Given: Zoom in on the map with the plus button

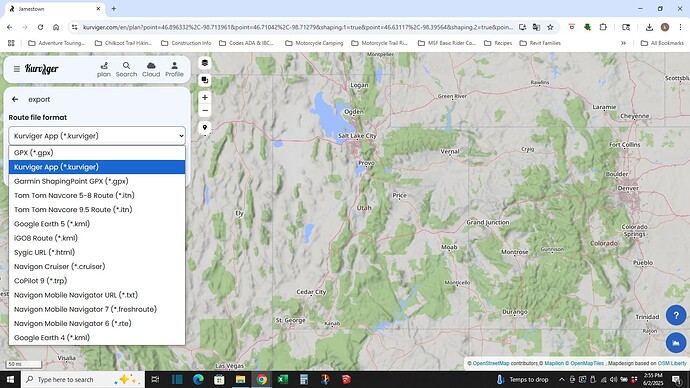Looking at the screenshot, I should pos(205,97).
